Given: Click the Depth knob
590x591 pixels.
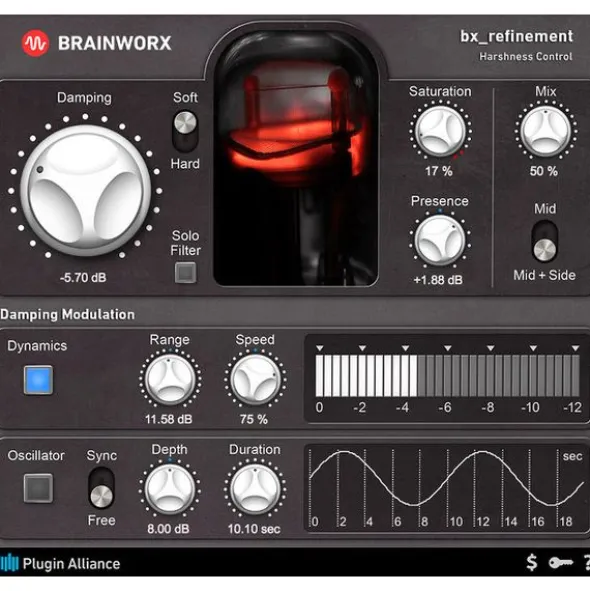Looking at the screenshot, I should (x=170, y=489).
